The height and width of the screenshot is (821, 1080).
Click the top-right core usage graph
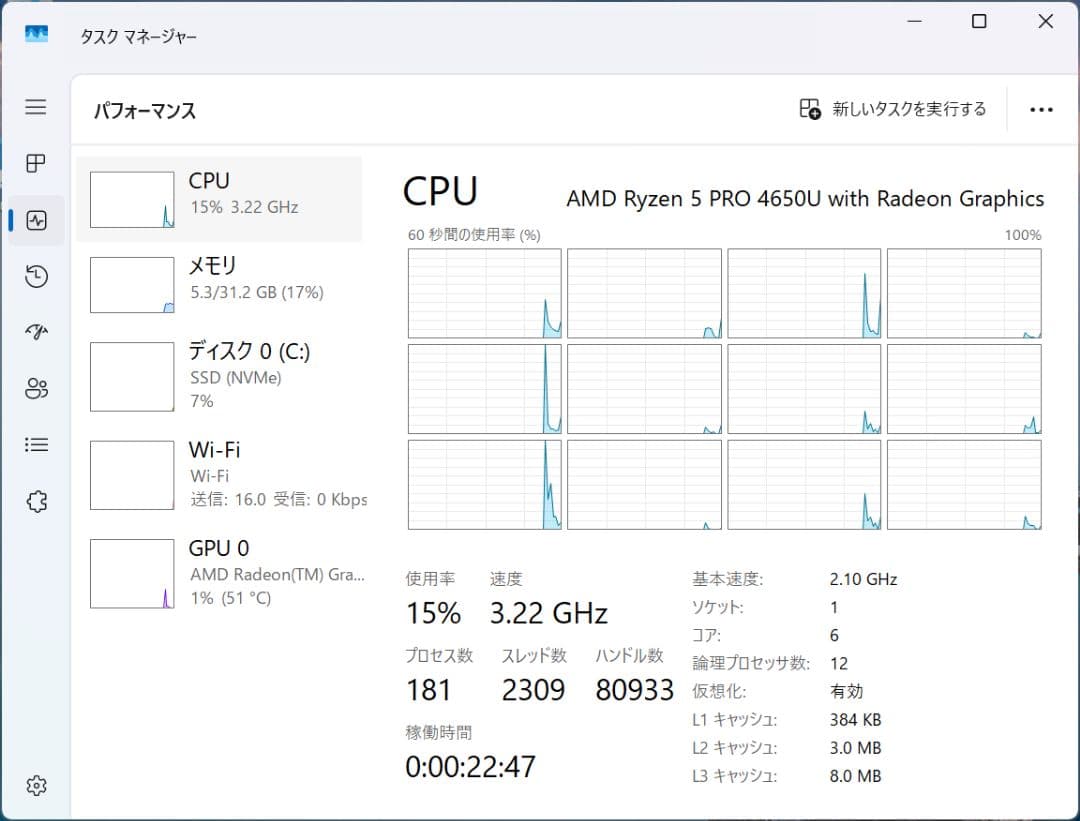[x=963, y=292]
